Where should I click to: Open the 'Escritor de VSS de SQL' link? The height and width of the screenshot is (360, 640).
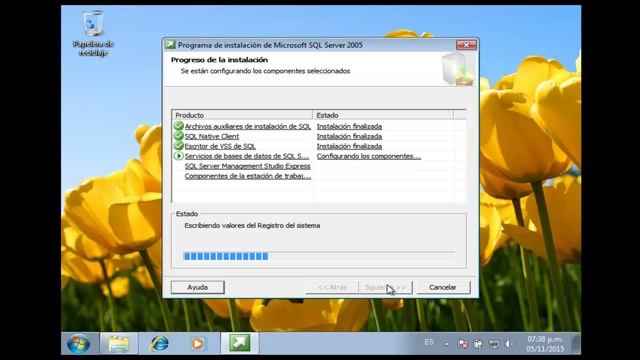220,146
